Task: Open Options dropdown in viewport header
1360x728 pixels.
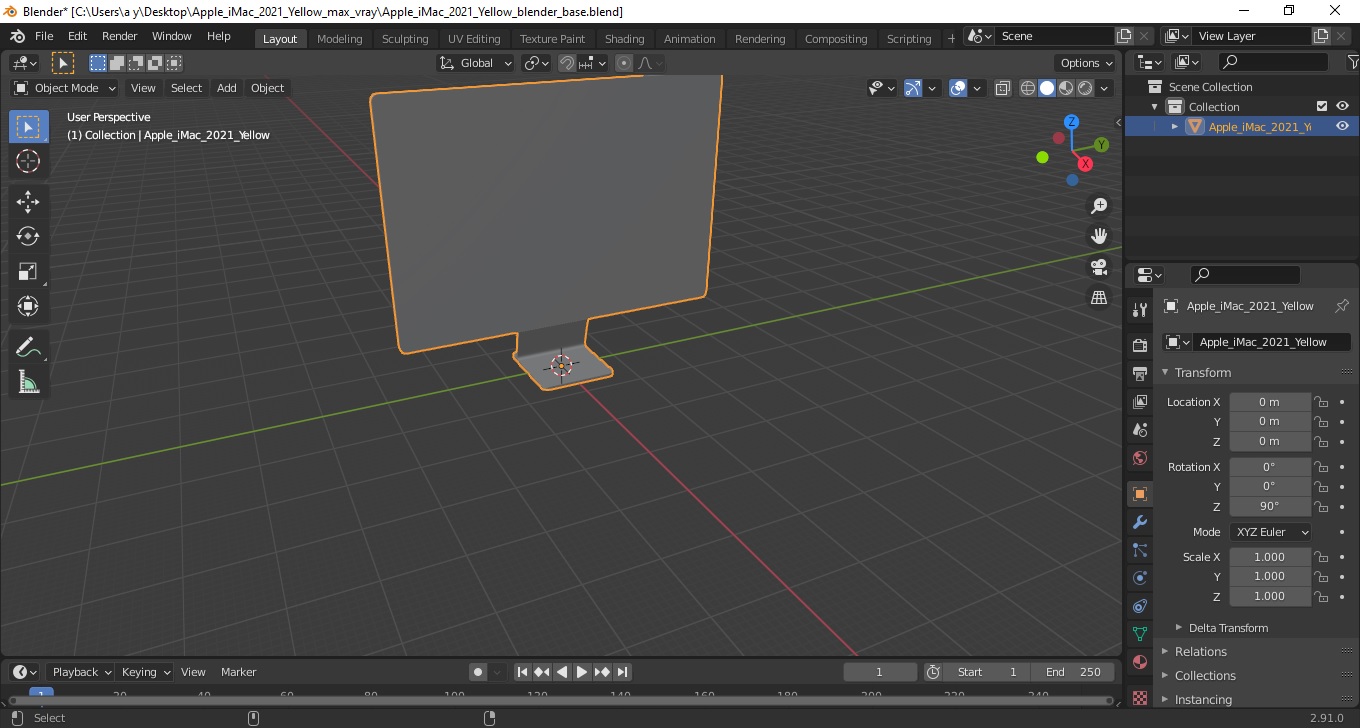Action: [1086, 63]
